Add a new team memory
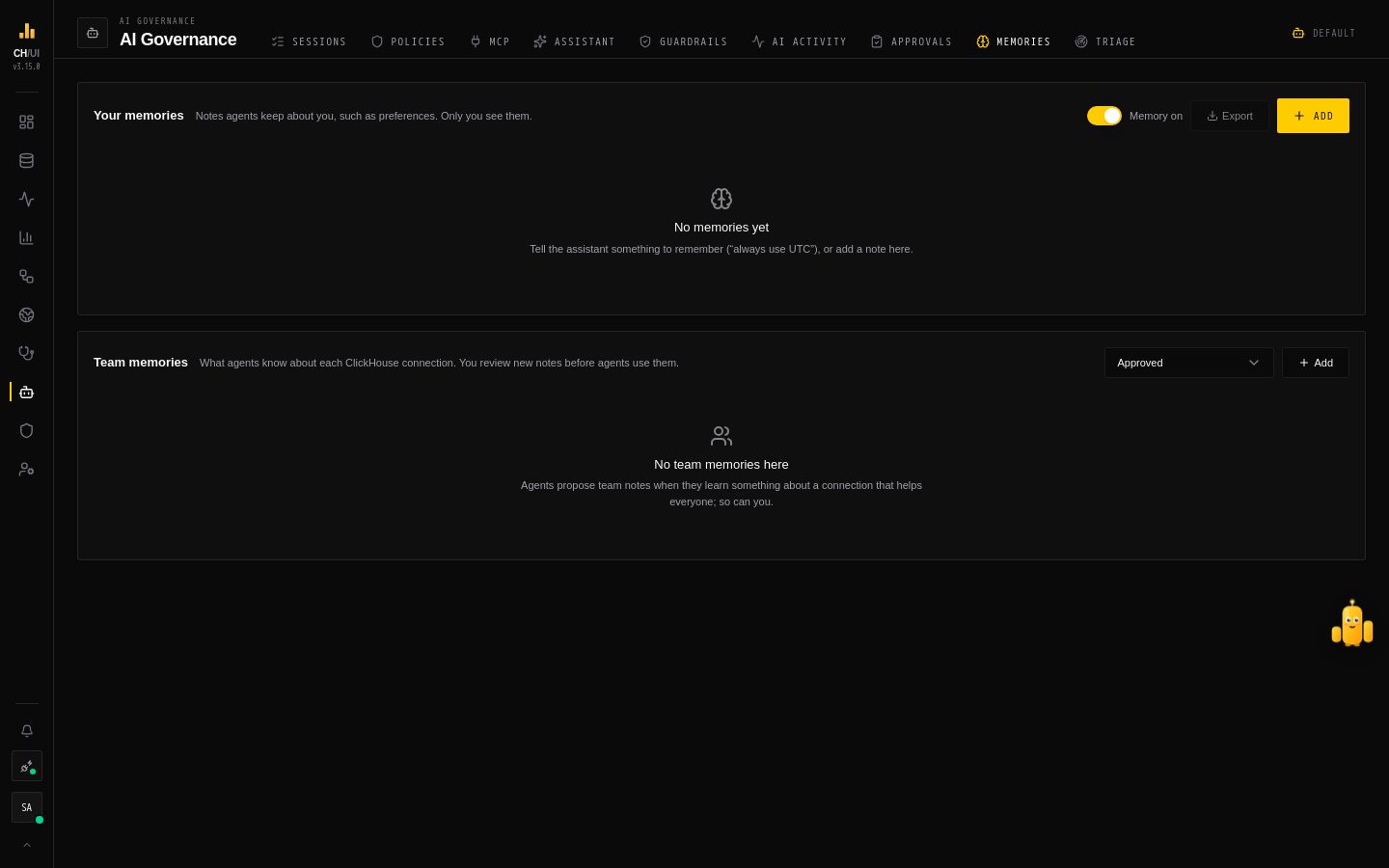Screen dimensions: 1389x868 (1316, 363)
